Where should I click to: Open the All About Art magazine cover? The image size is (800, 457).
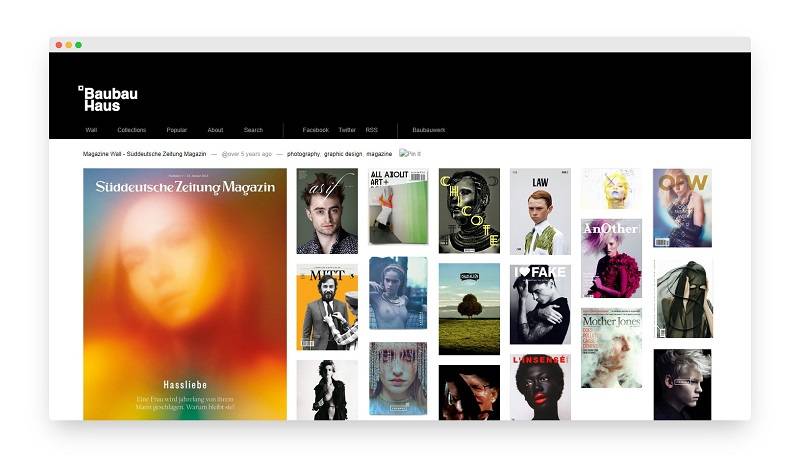398,207
